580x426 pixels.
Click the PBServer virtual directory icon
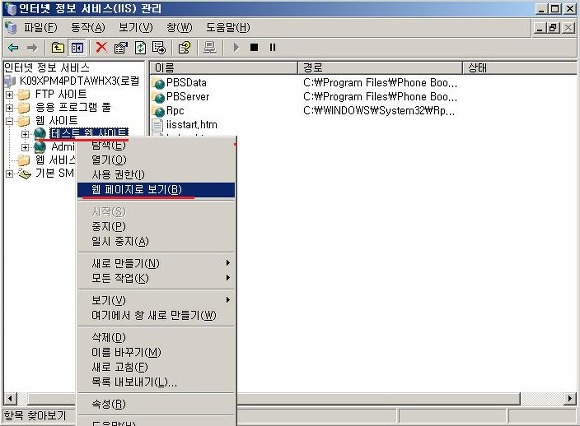tap(159, 97)
